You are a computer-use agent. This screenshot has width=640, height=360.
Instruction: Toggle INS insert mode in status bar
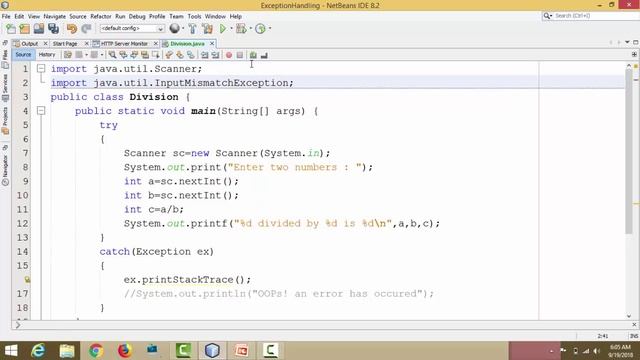tap(633, 336)
